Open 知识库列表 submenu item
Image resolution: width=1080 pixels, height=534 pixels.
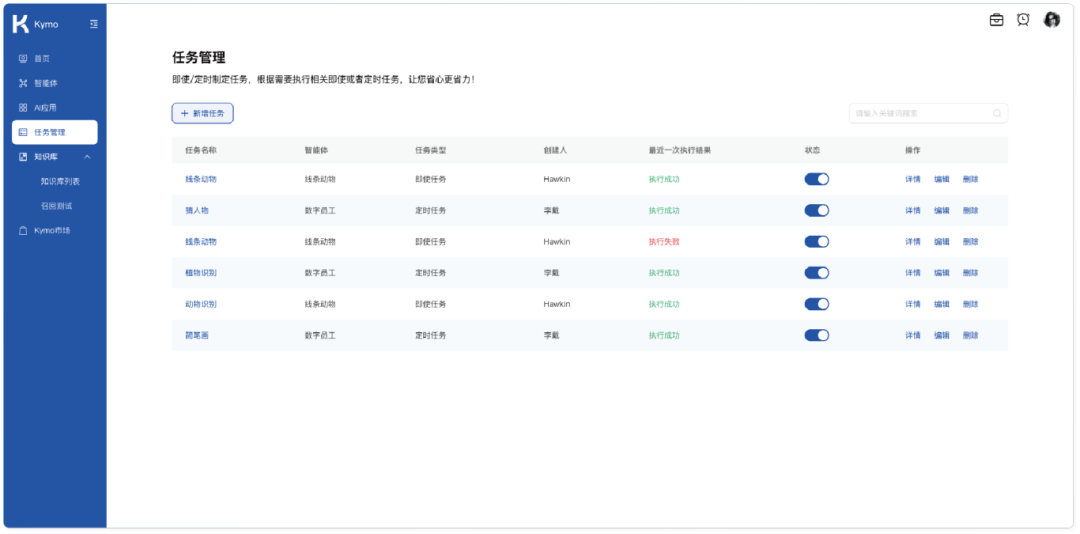click(x=61, y=182)
